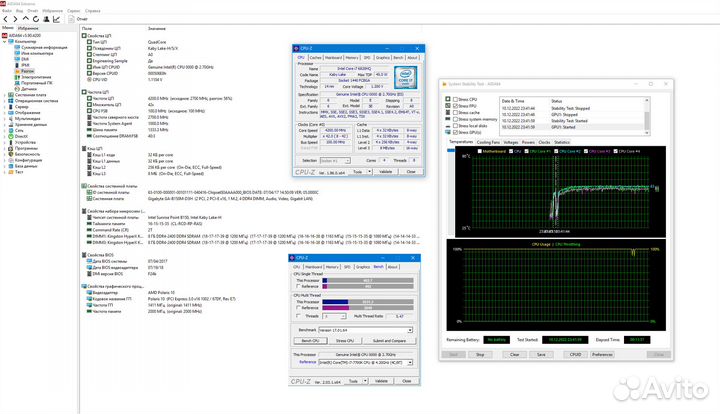Enable Stress cache checkbox
Screen dimensions: 720x414
coord(456,112)
